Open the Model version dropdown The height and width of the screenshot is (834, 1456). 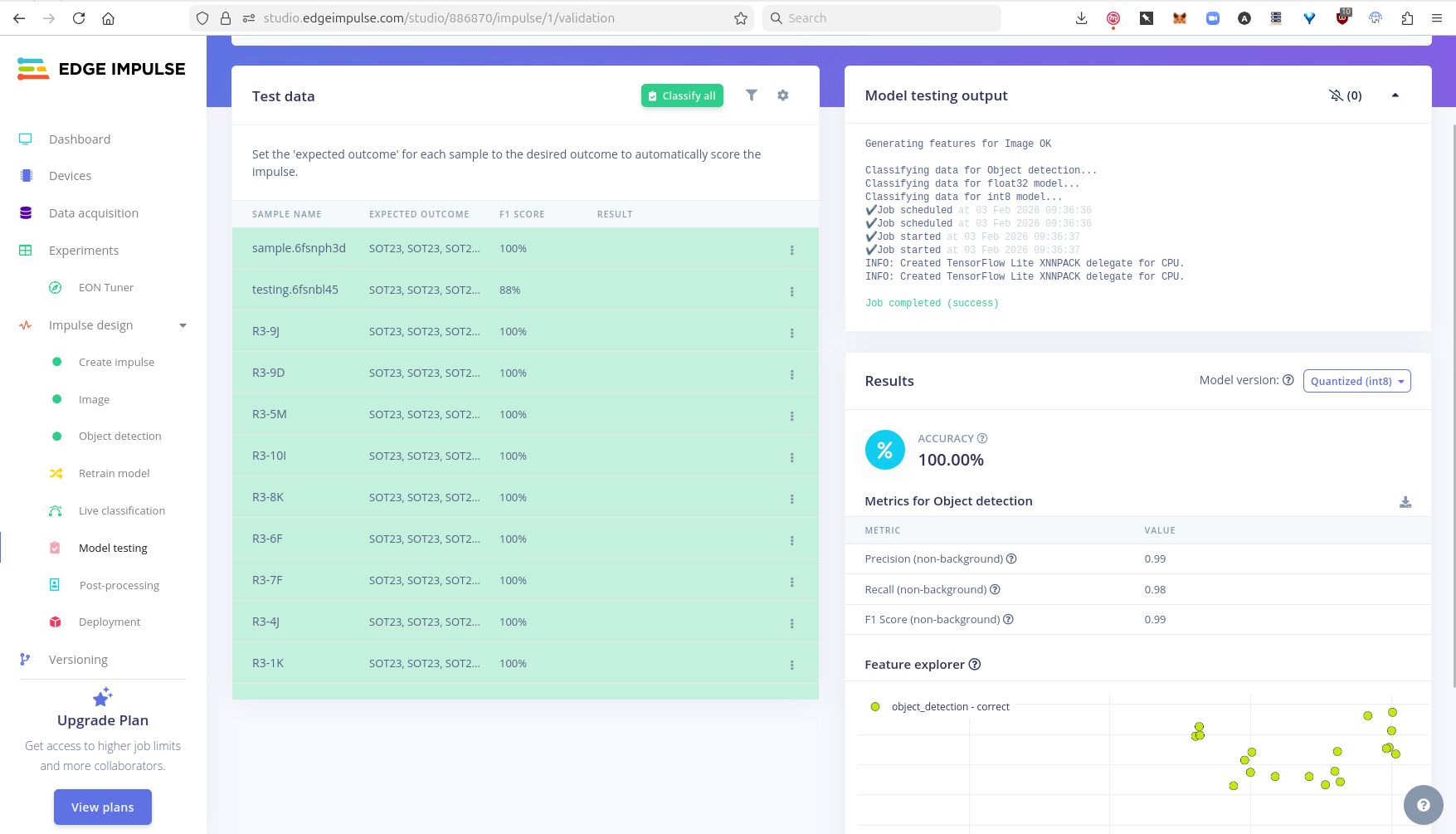tap(1357, 381)
